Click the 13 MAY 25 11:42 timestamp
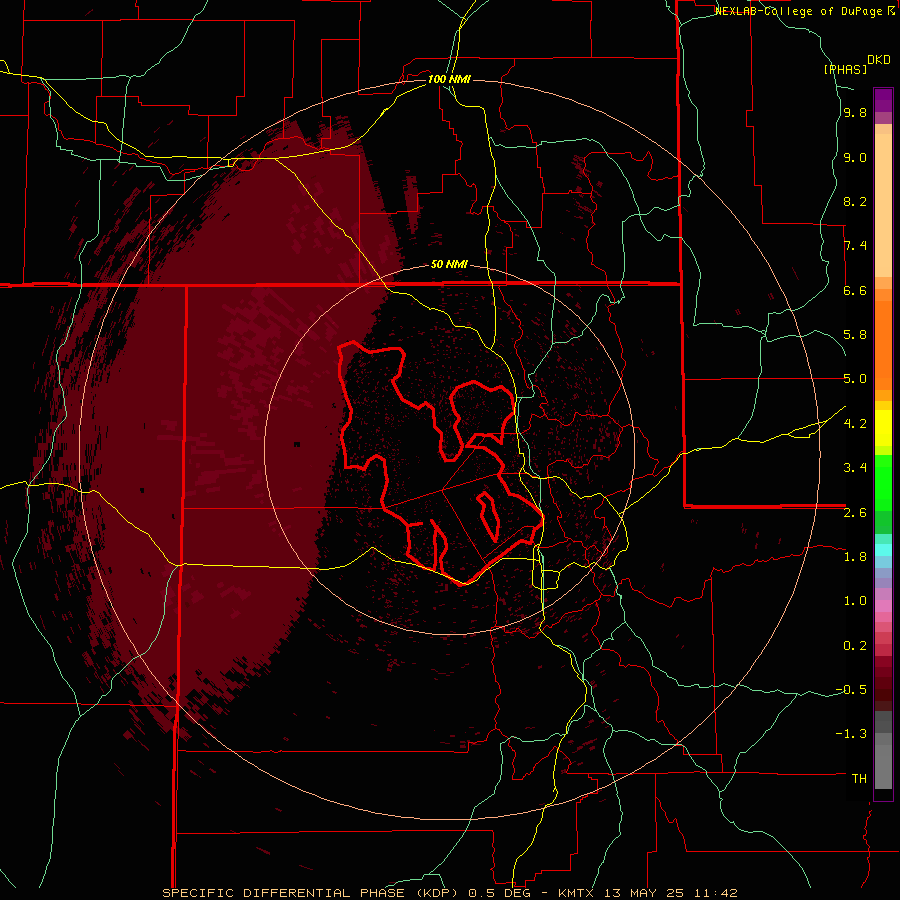The image size is (900, 900). (670, 893)
